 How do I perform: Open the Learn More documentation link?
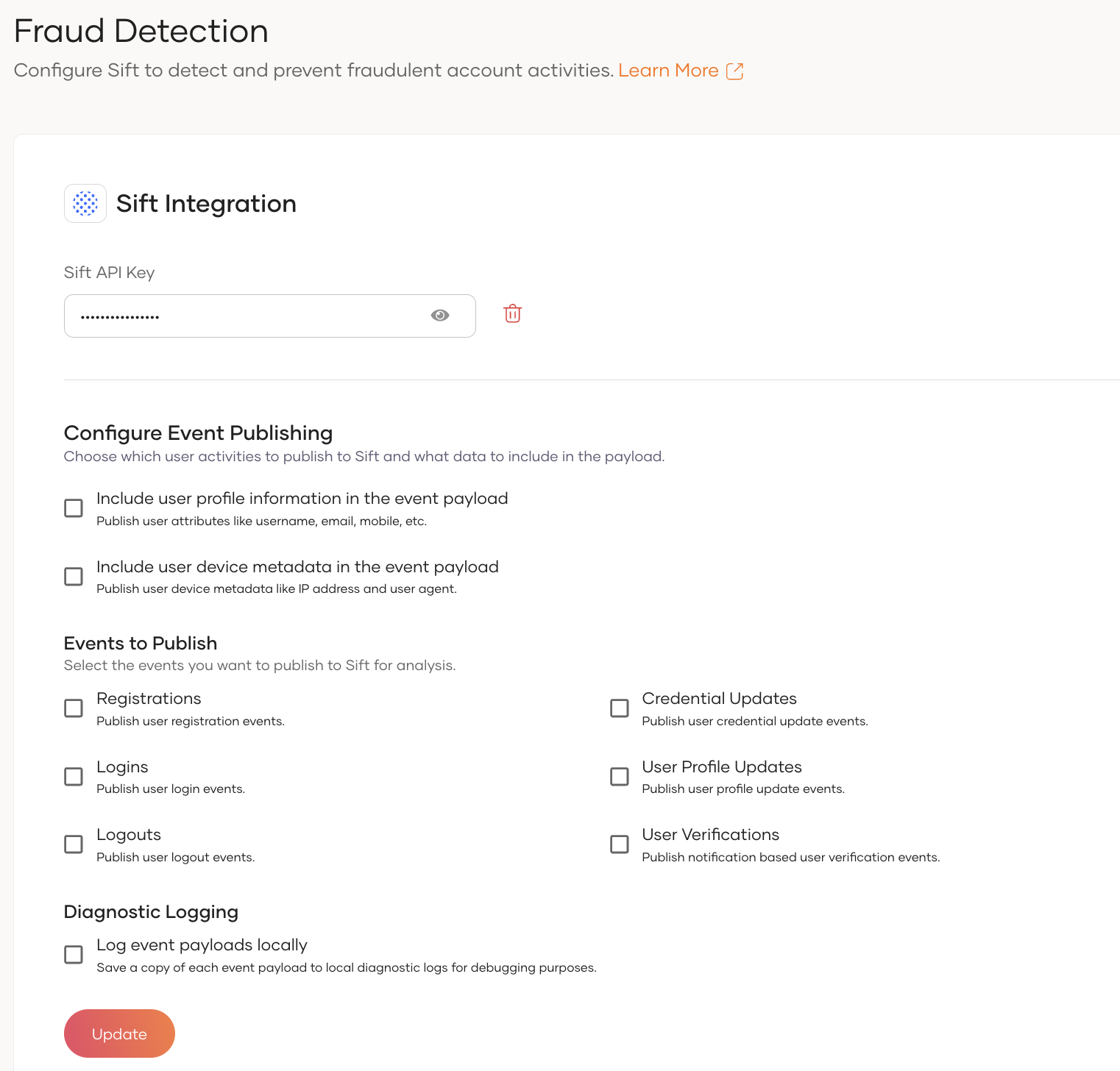[x=668, y=70]
